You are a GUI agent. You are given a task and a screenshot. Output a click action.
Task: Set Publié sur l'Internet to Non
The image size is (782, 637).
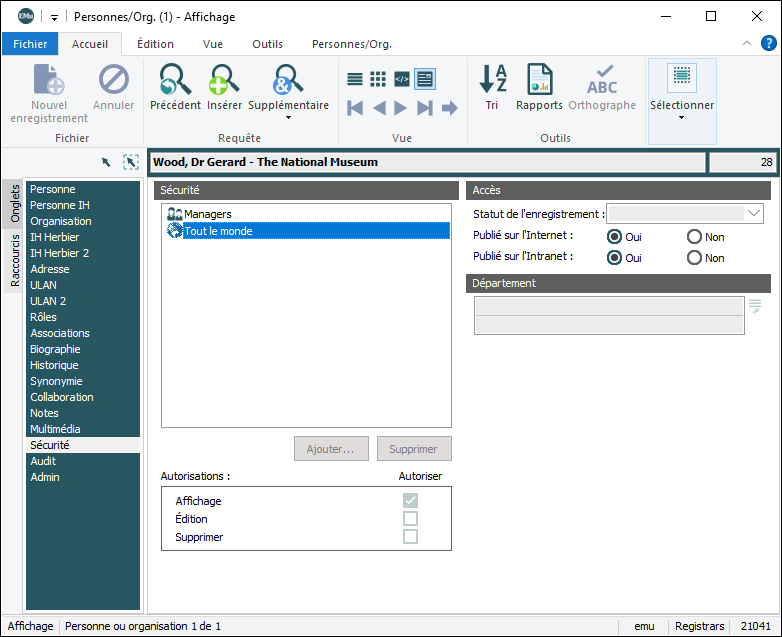point(694,237)
